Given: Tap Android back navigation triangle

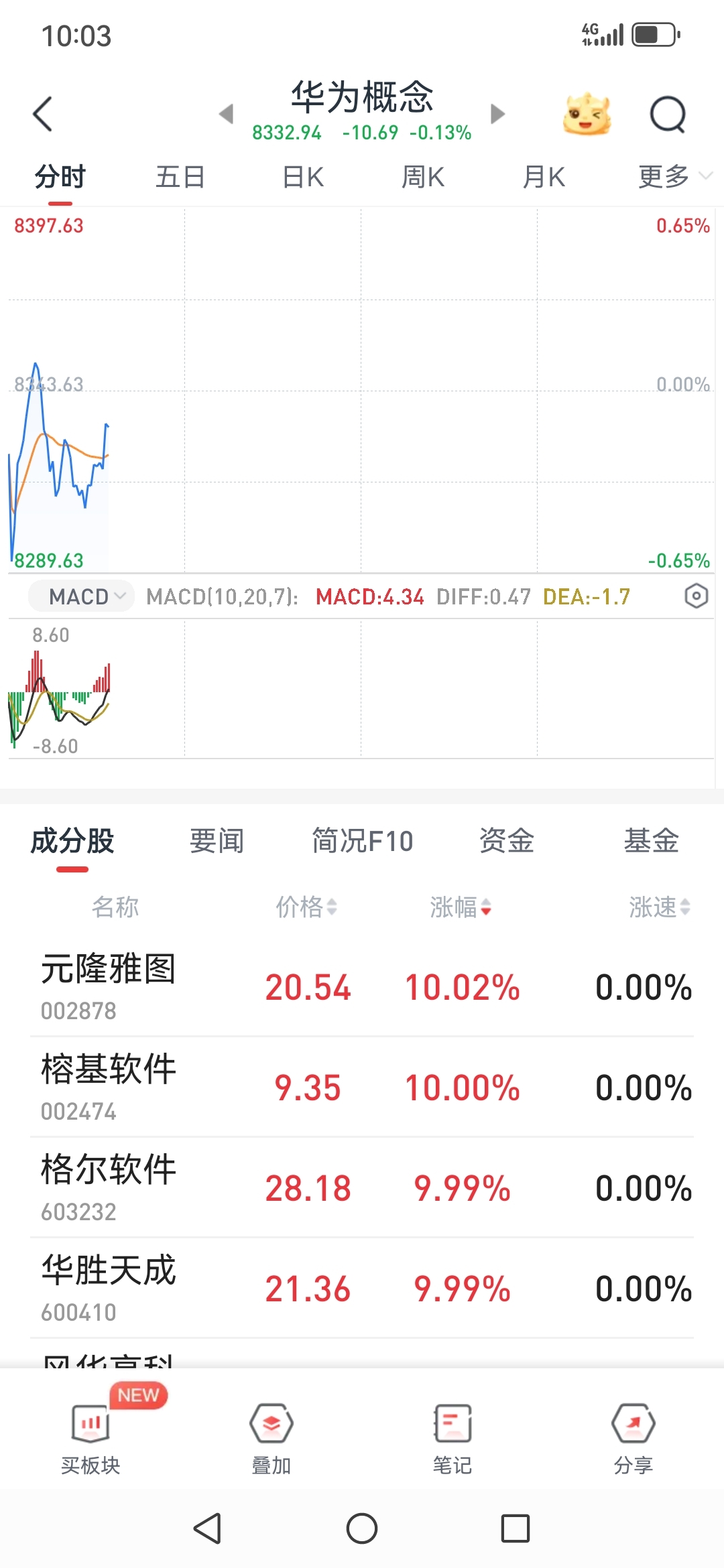Looking at the screenshot, I should pyautogui.click(x=207, y=1528).
